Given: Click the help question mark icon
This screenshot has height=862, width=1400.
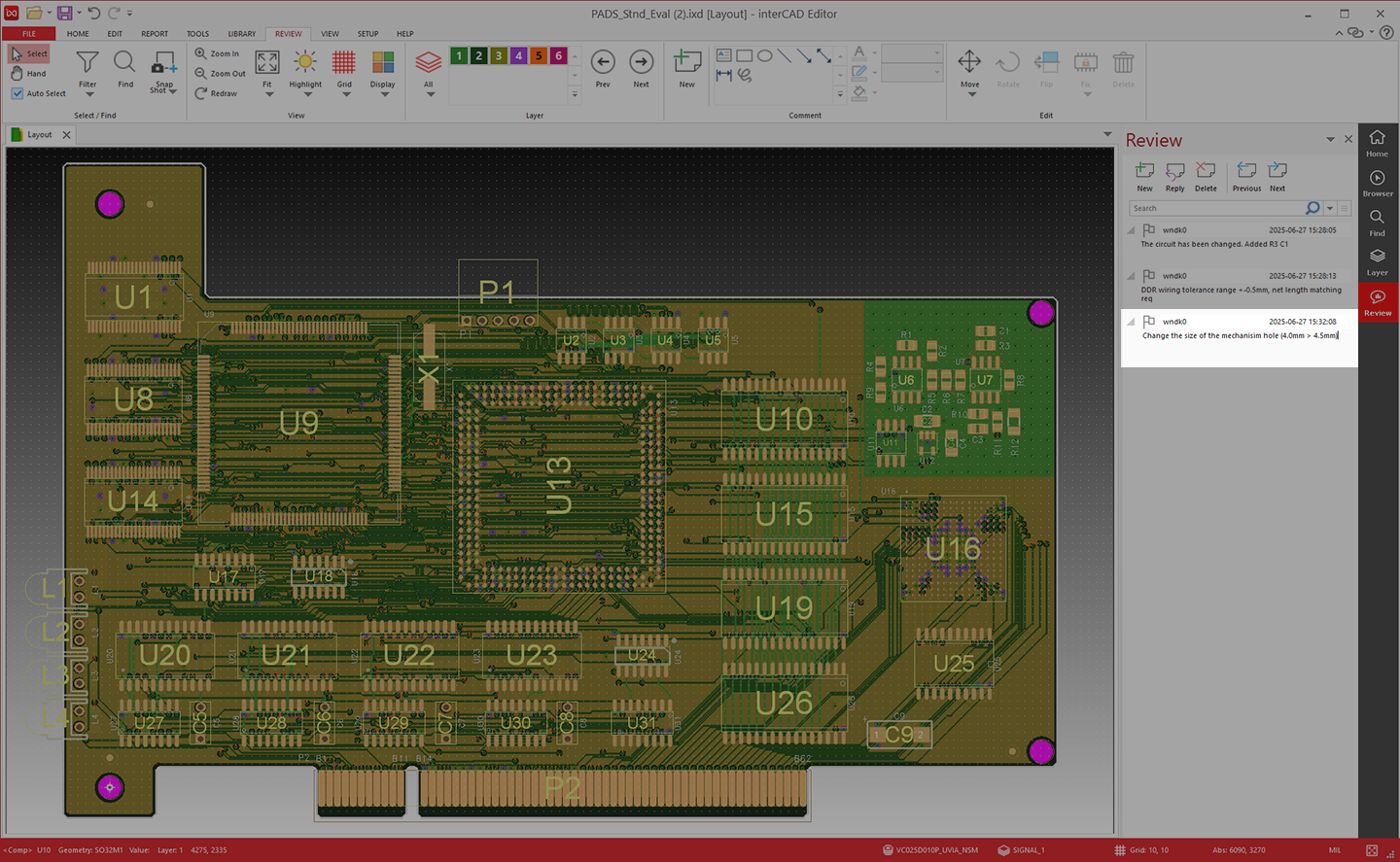Looking at the screenshot, I should coord(1387,33).
